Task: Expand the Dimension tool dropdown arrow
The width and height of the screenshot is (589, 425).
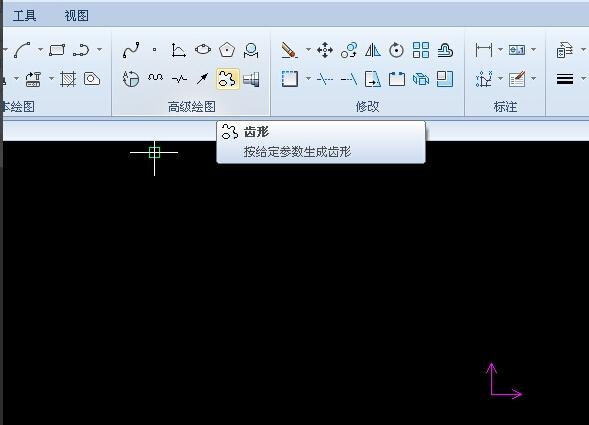Action: pyautogui.click(x=500, y=50)
